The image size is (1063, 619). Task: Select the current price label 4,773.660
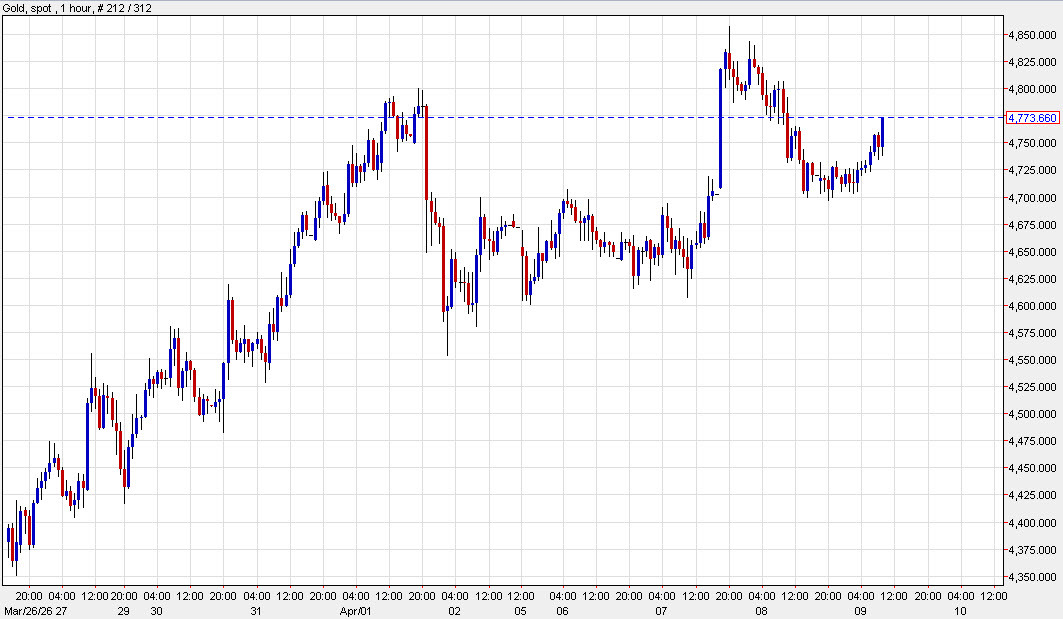1034,118
